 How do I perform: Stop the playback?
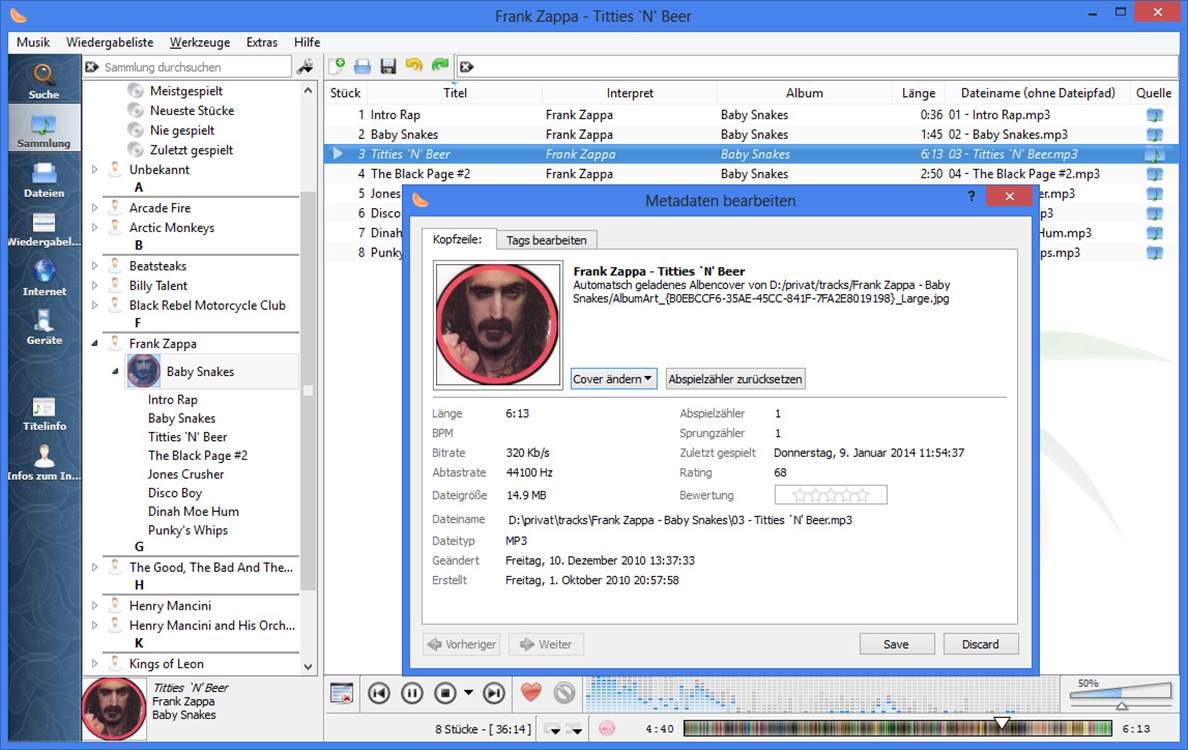tap(446, 693)
